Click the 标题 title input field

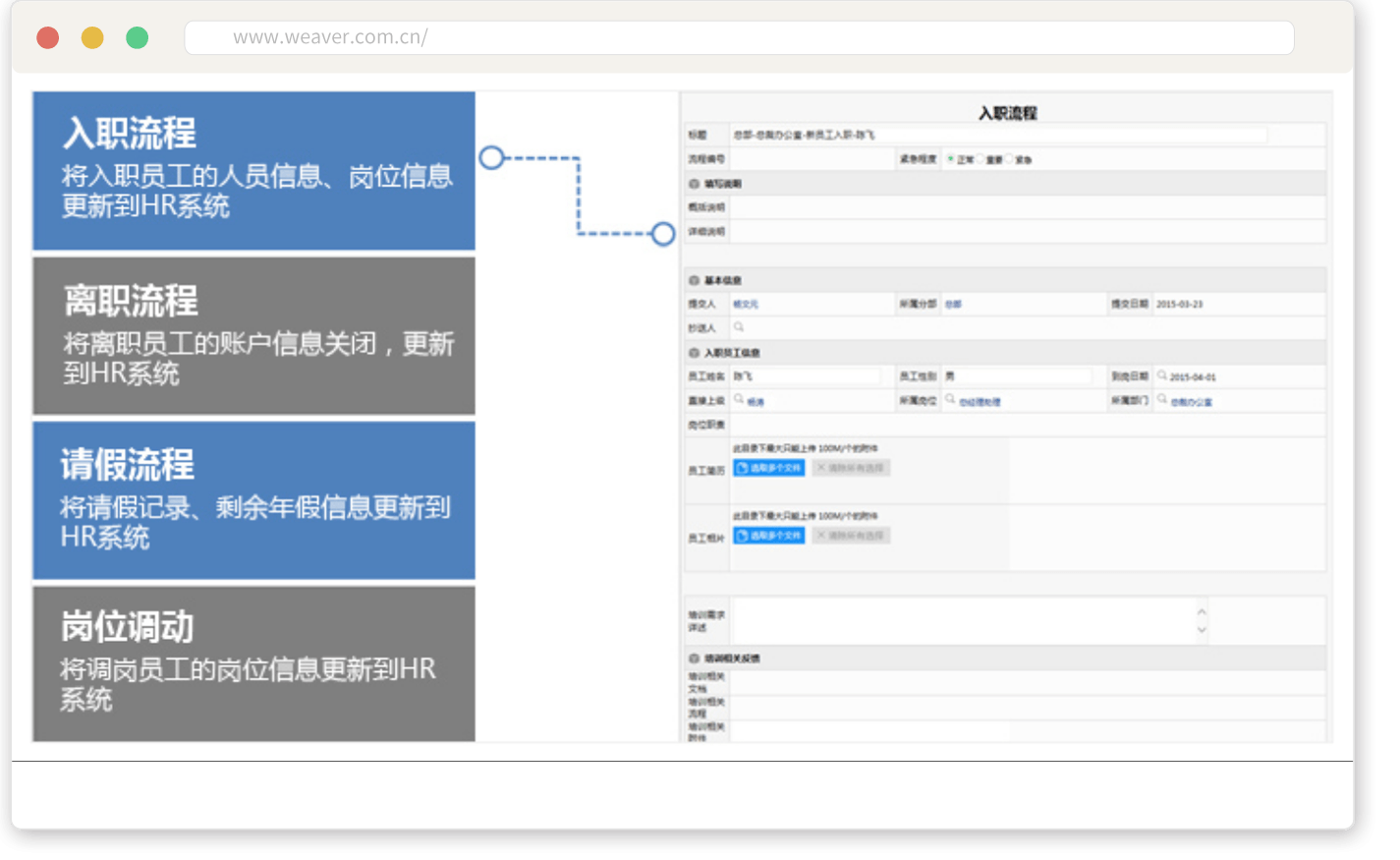998,135
